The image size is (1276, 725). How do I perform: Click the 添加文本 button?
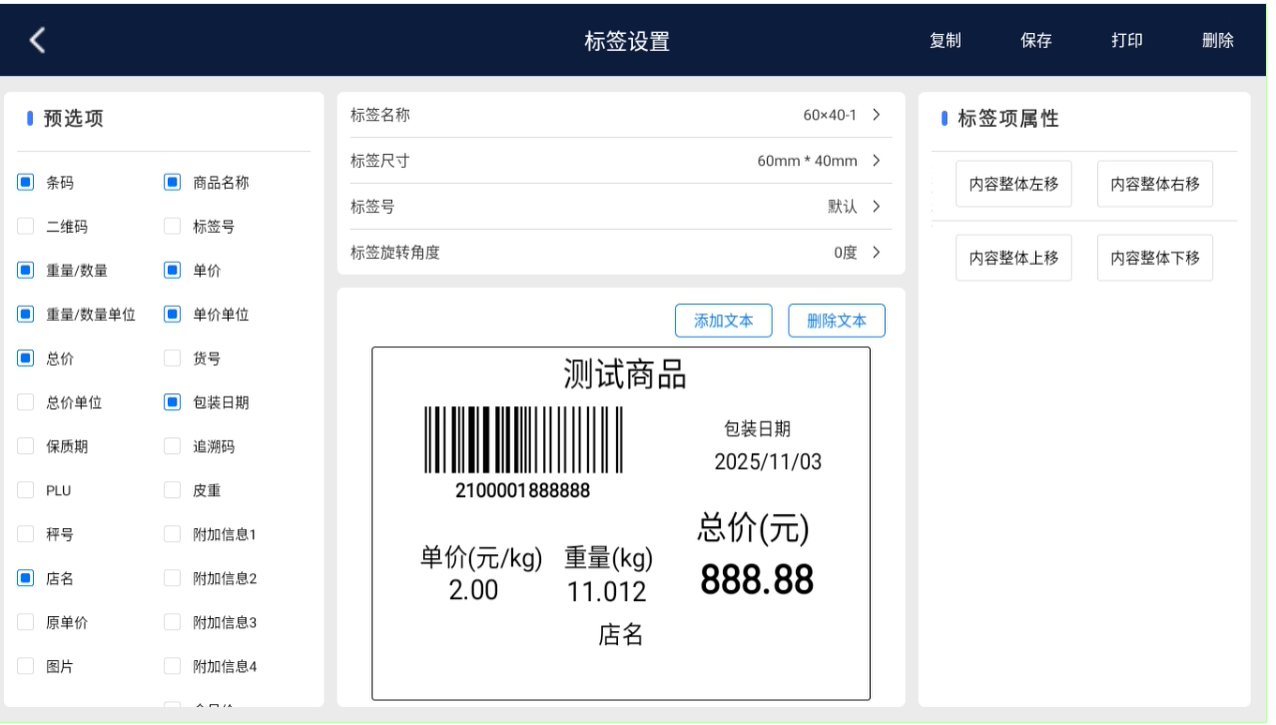pos(724,321)
